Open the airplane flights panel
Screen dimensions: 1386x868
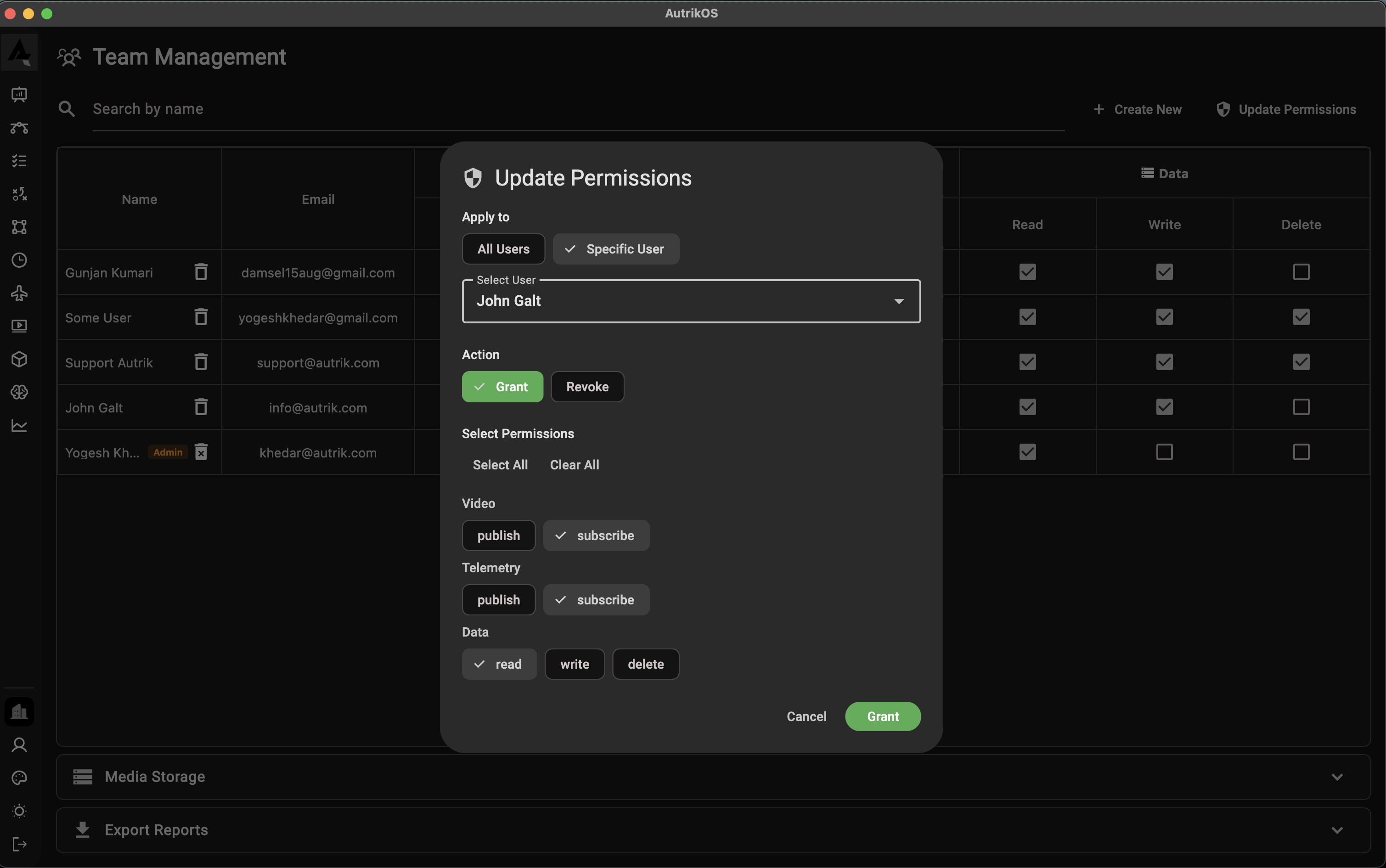pyautogui.click(x=19, y=293)
